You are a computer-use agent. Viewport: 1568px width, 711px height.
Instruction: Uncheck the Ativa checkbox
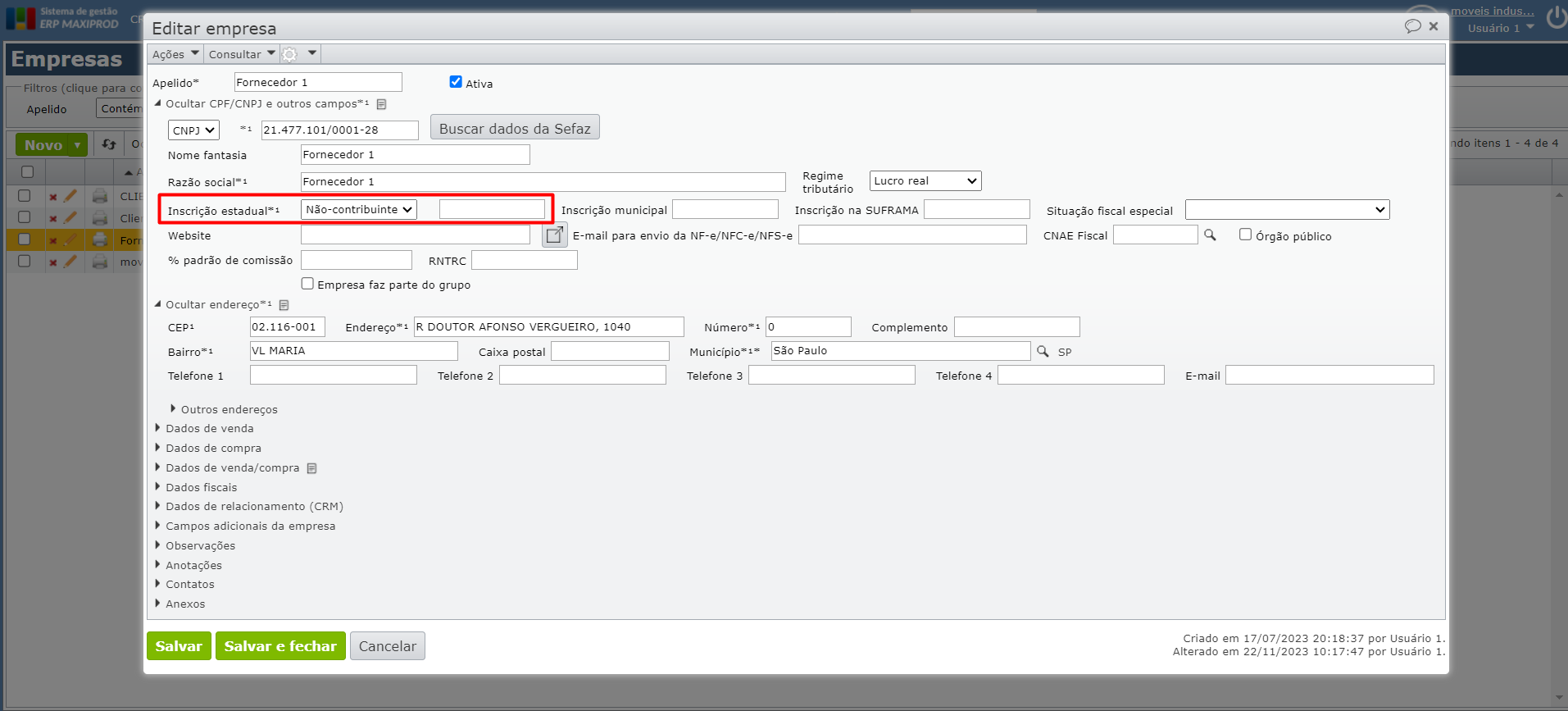point(456,82)
